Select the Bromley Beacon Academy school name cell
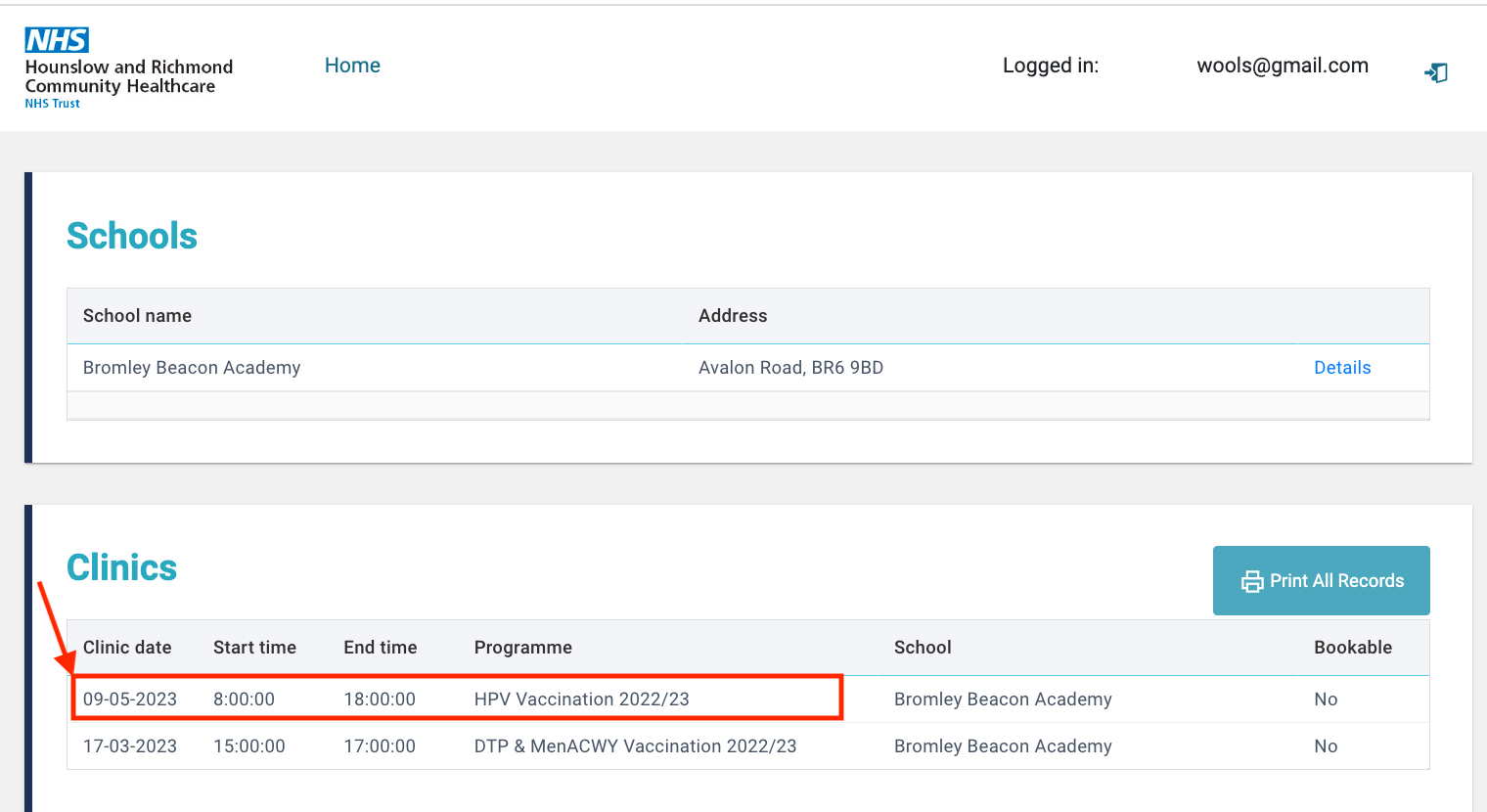The height and width of the screenshot is (812, 1487). (x=192, y=368)
